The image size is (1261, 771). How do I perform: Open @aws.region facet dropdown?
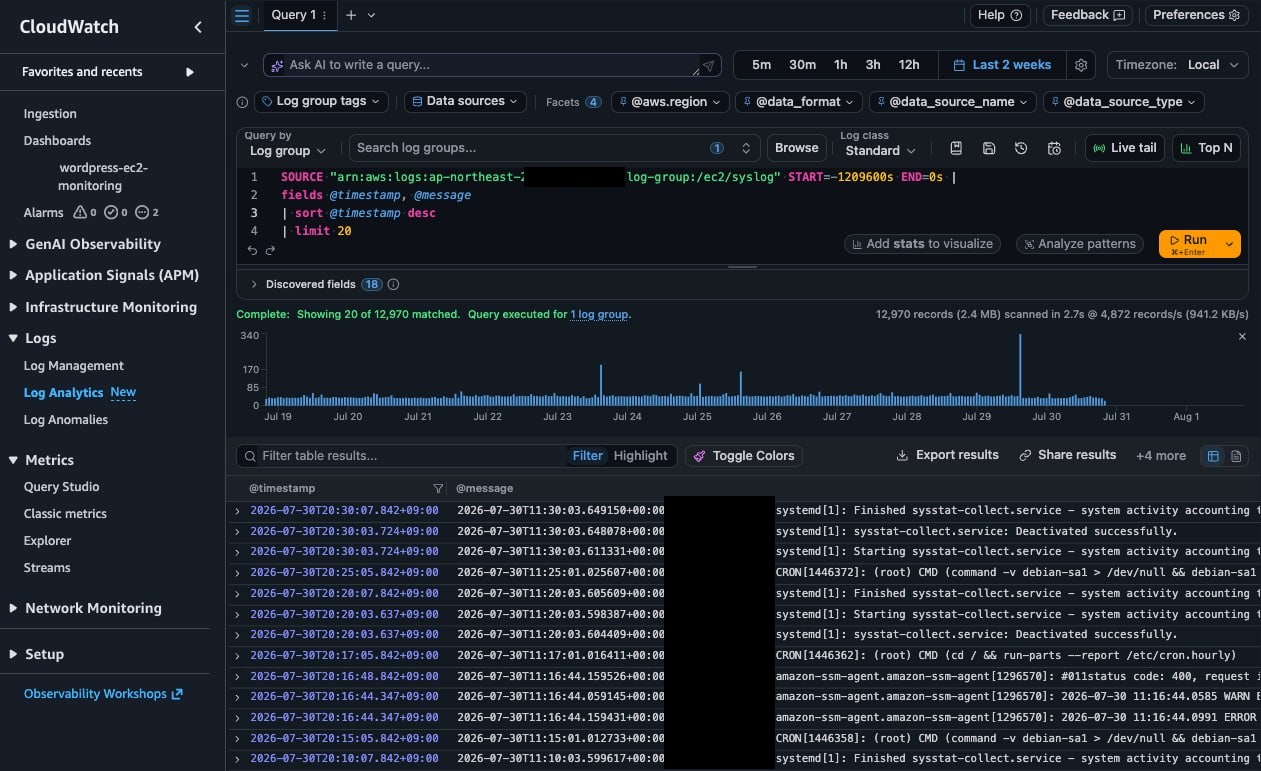tap(668, 102)
